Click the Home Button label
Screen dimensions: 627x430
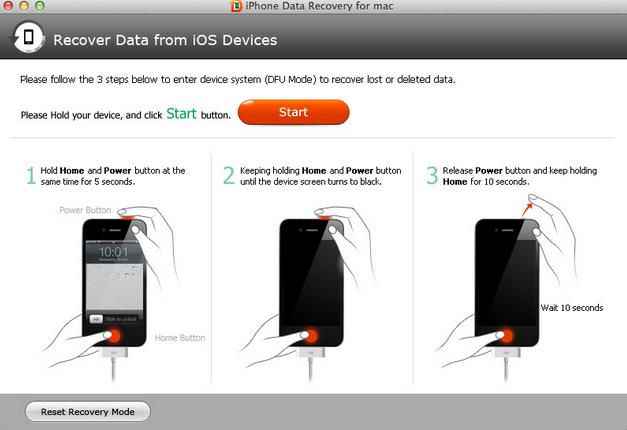coord(180,338)
